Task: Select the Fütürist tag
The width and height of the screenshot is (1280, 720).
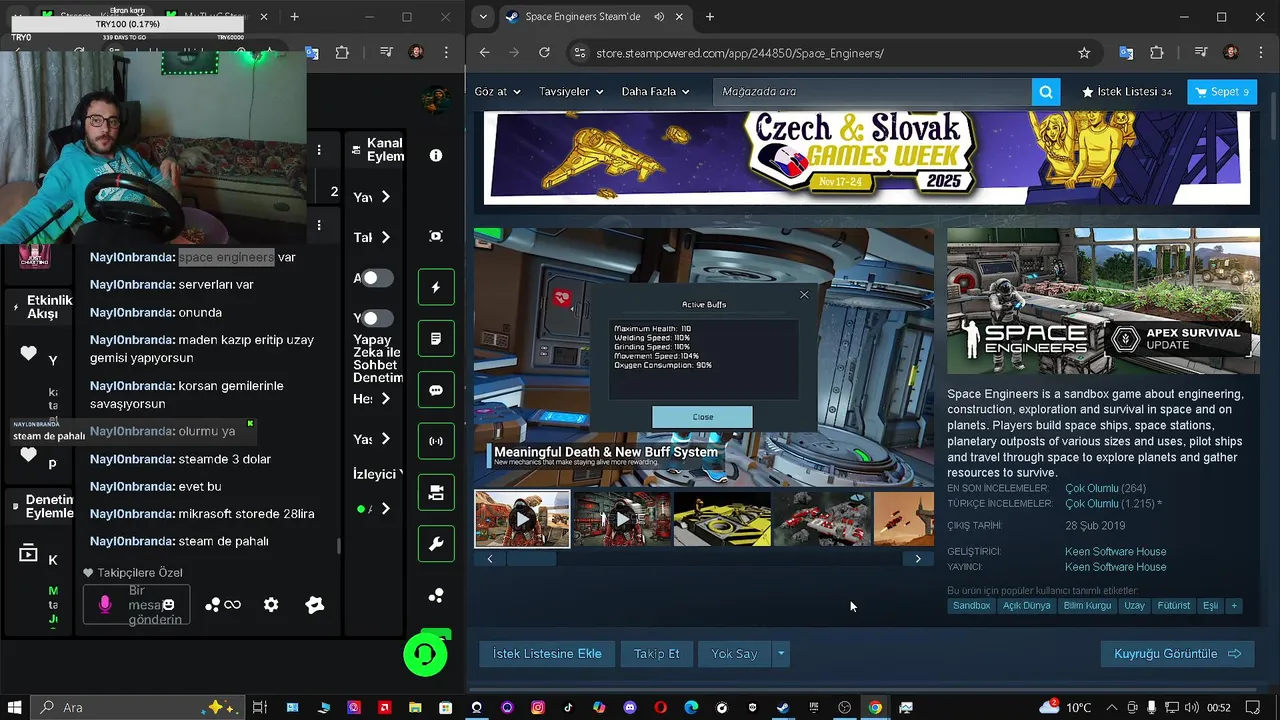Action: [x=1173, y=606]
